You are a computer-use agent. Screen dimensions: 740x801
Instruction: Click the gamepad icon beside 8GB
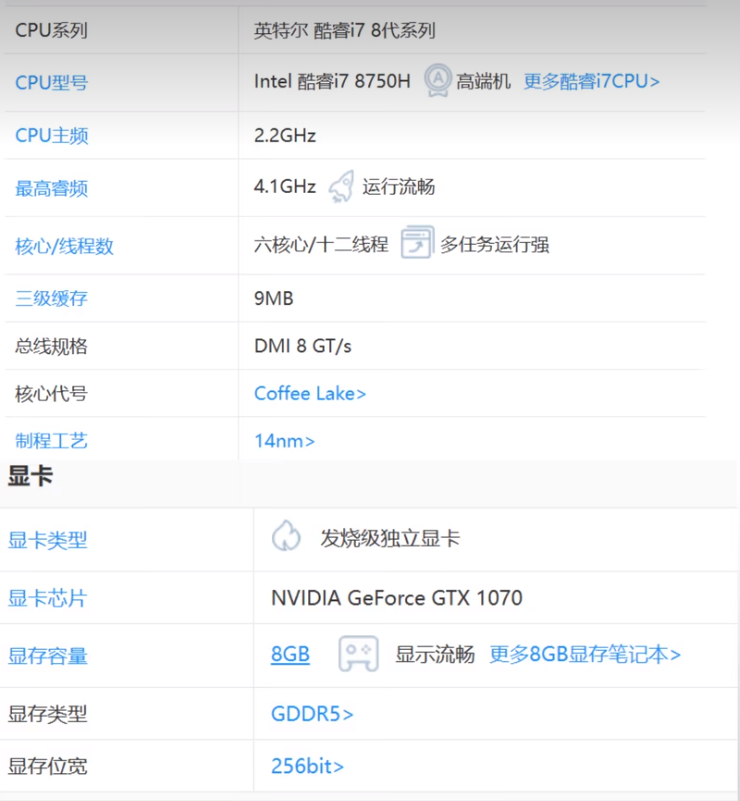pos(359,653)
